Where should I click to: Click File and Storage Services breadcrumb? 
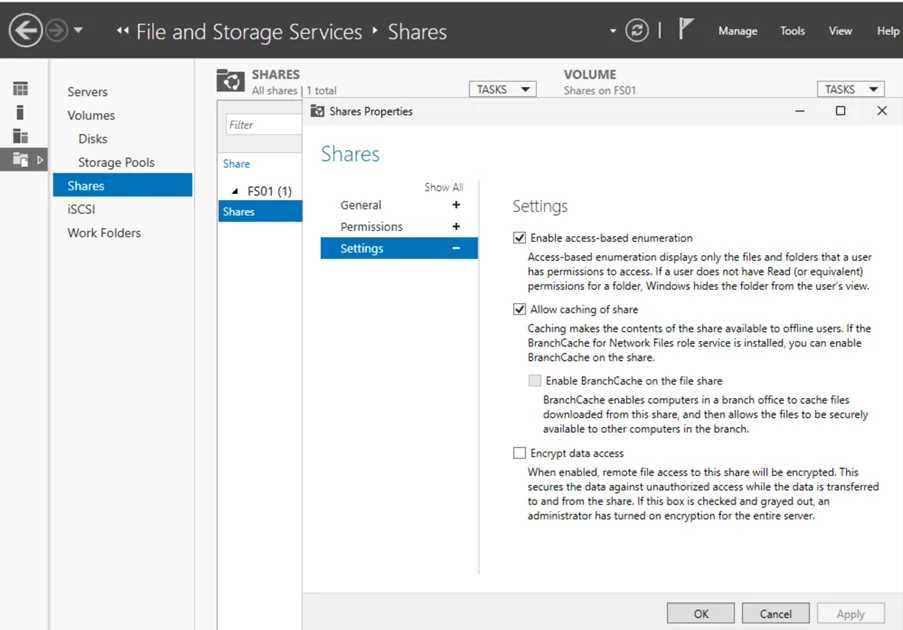click(249, 32)
